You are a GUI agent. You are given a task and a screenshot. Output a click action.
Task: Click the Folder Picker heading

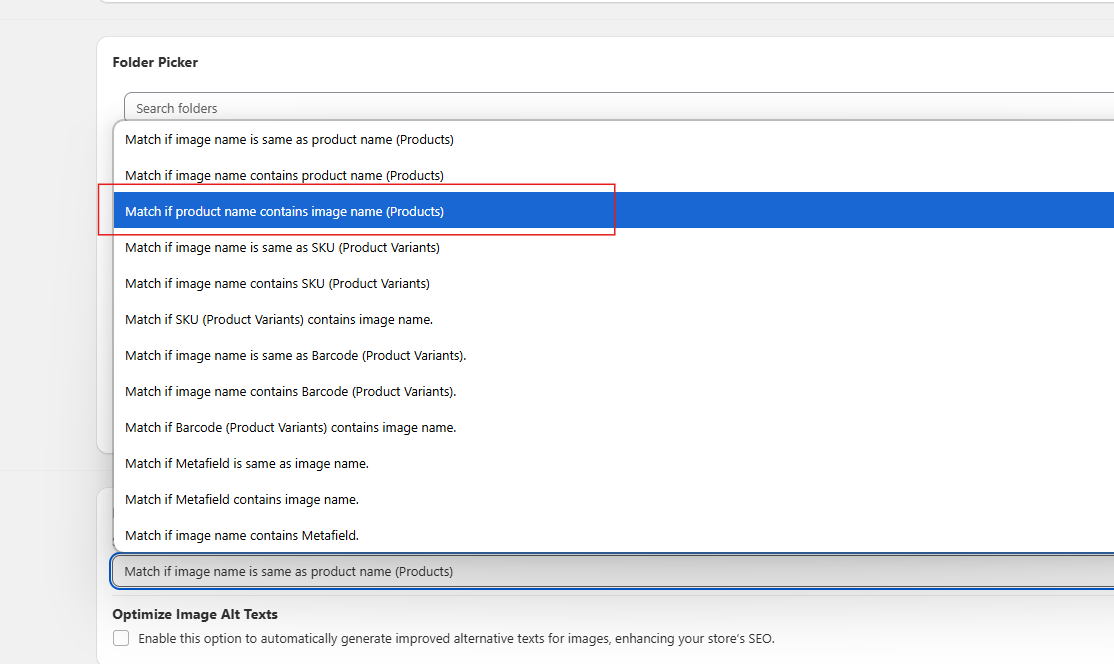(155, 62)
